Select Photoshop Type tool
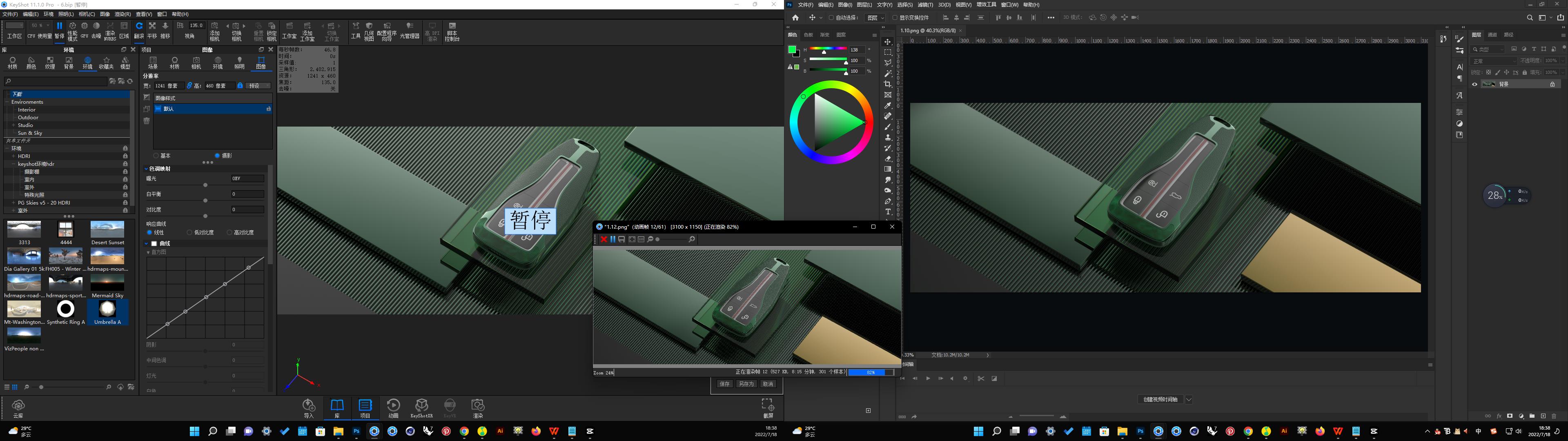1568x441 pixels. tap(887, 212)
